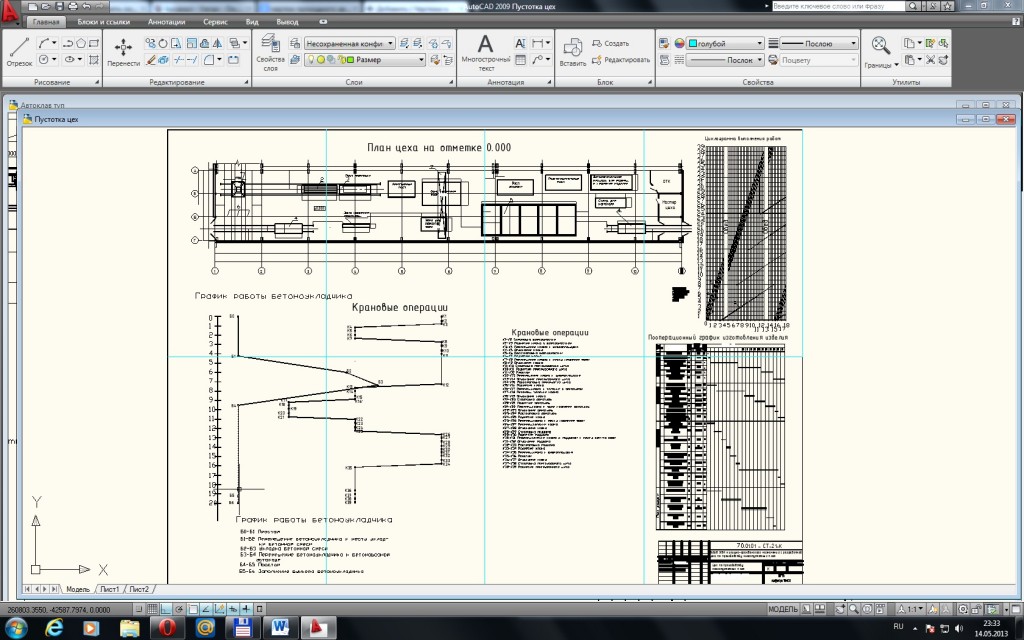
Task: Open the Послои linetype dropdown
Action: [x=726, y=59]
